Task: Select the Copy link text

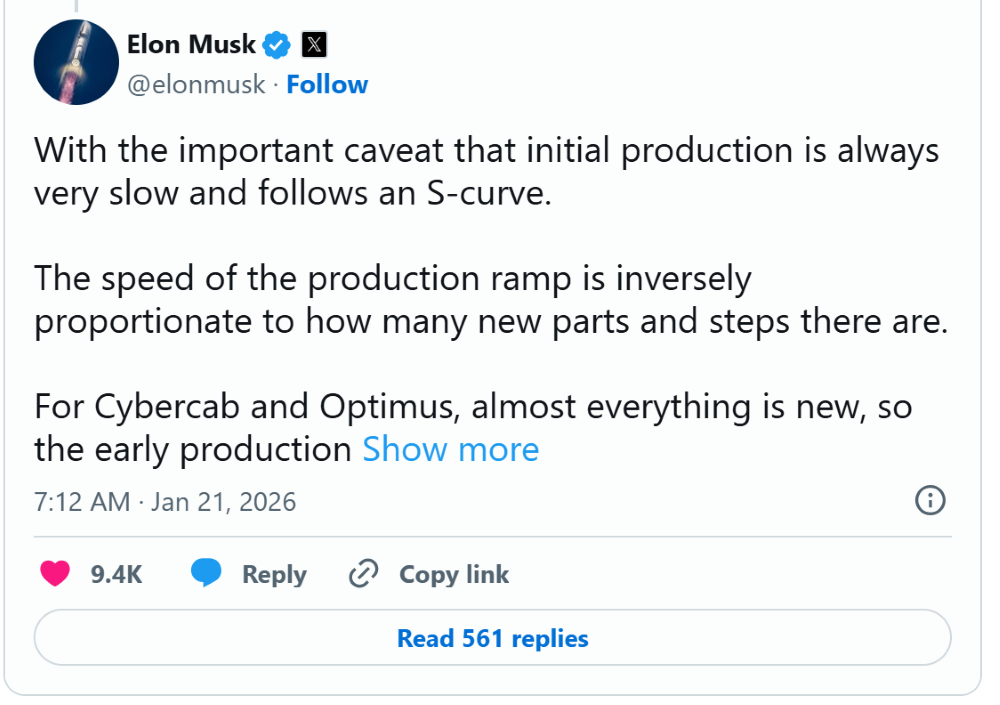Action: pyautogui.click(x=454, y=575)
